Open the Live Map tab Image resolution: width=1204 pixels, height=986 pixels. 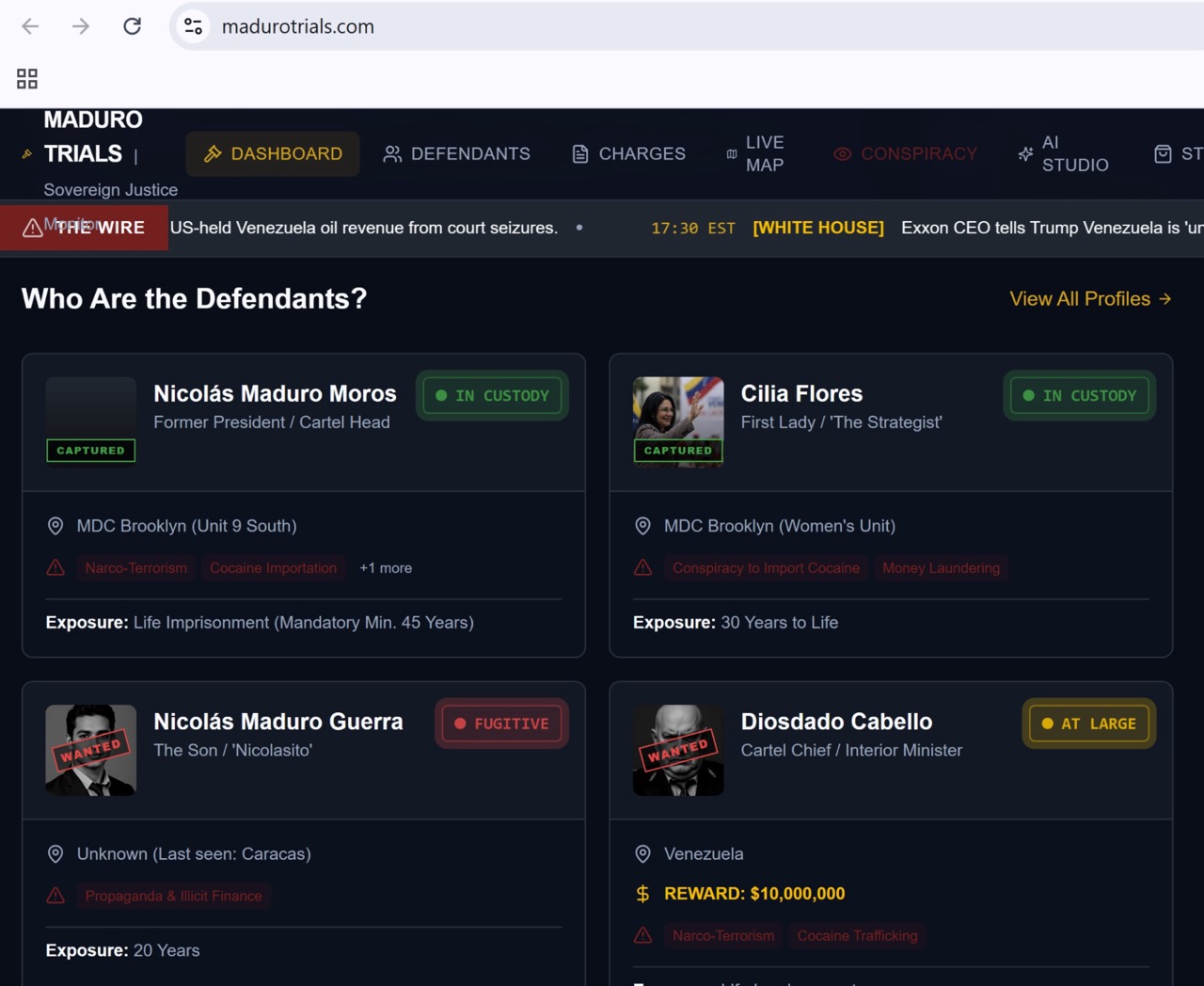pyautogui.click(x=755, y=154)
